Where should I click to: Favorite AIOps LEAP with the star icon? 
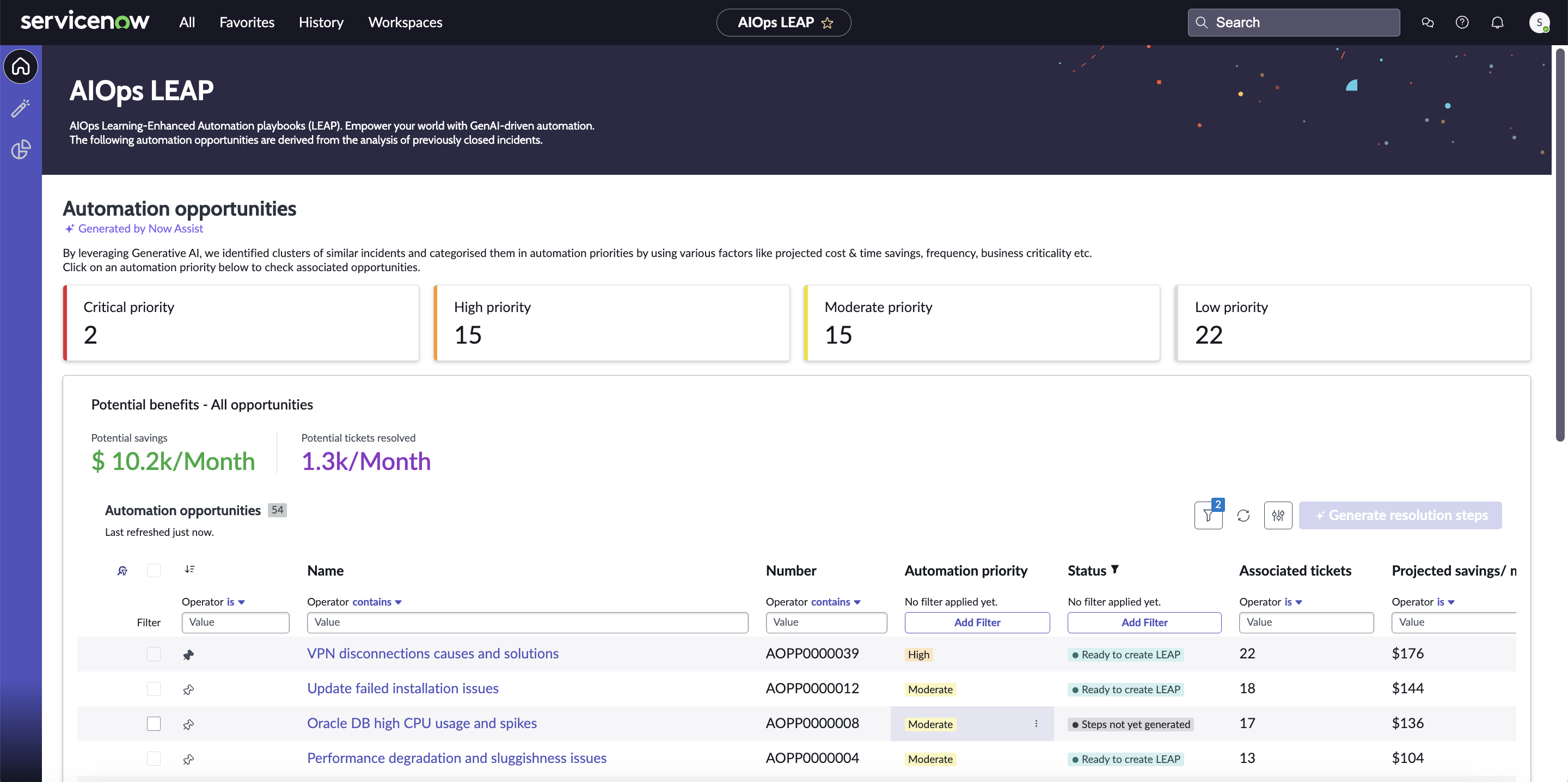click(827, 22)
